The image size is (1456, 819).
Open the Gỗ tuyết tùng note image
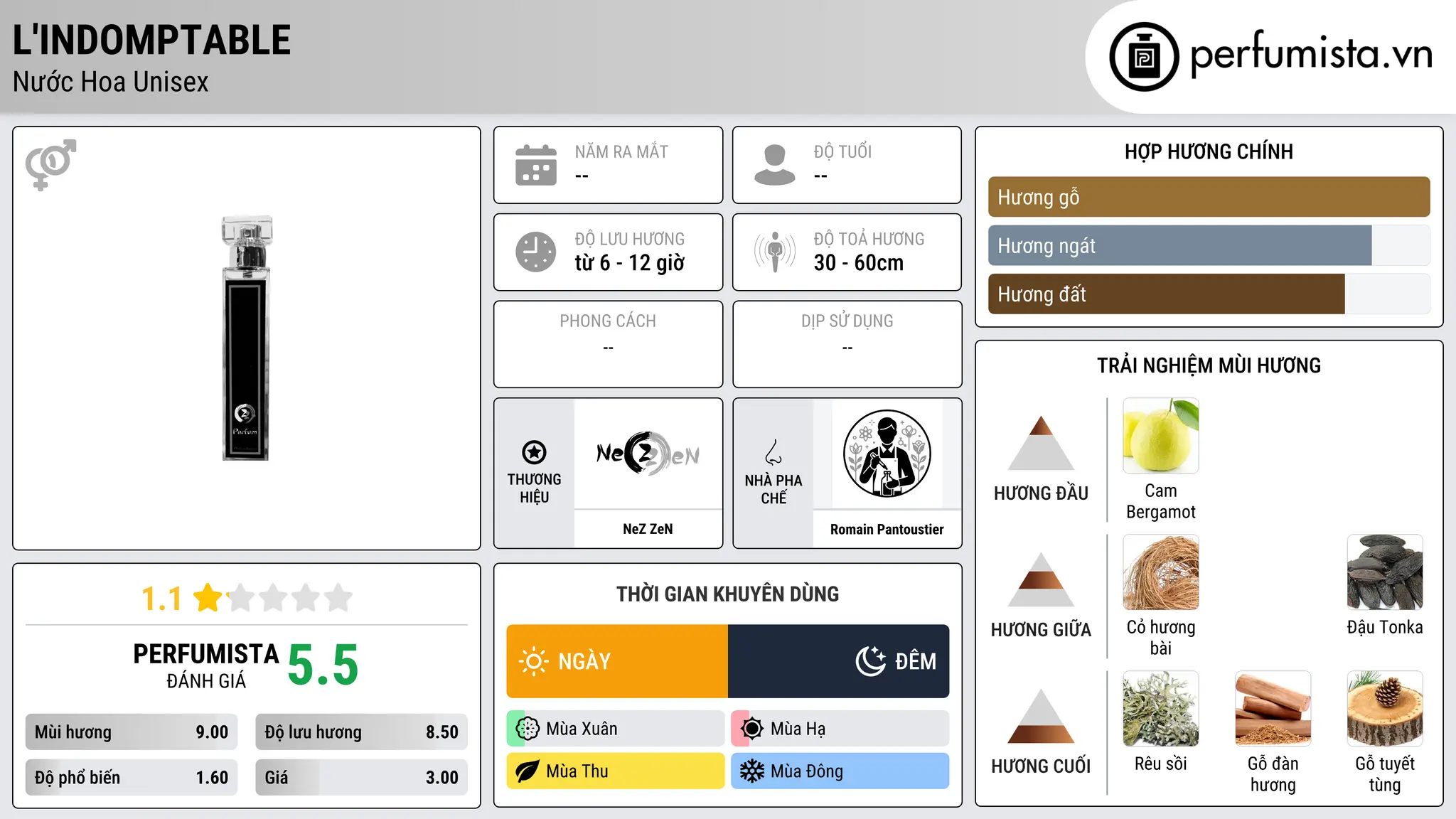coord(1385,709)
